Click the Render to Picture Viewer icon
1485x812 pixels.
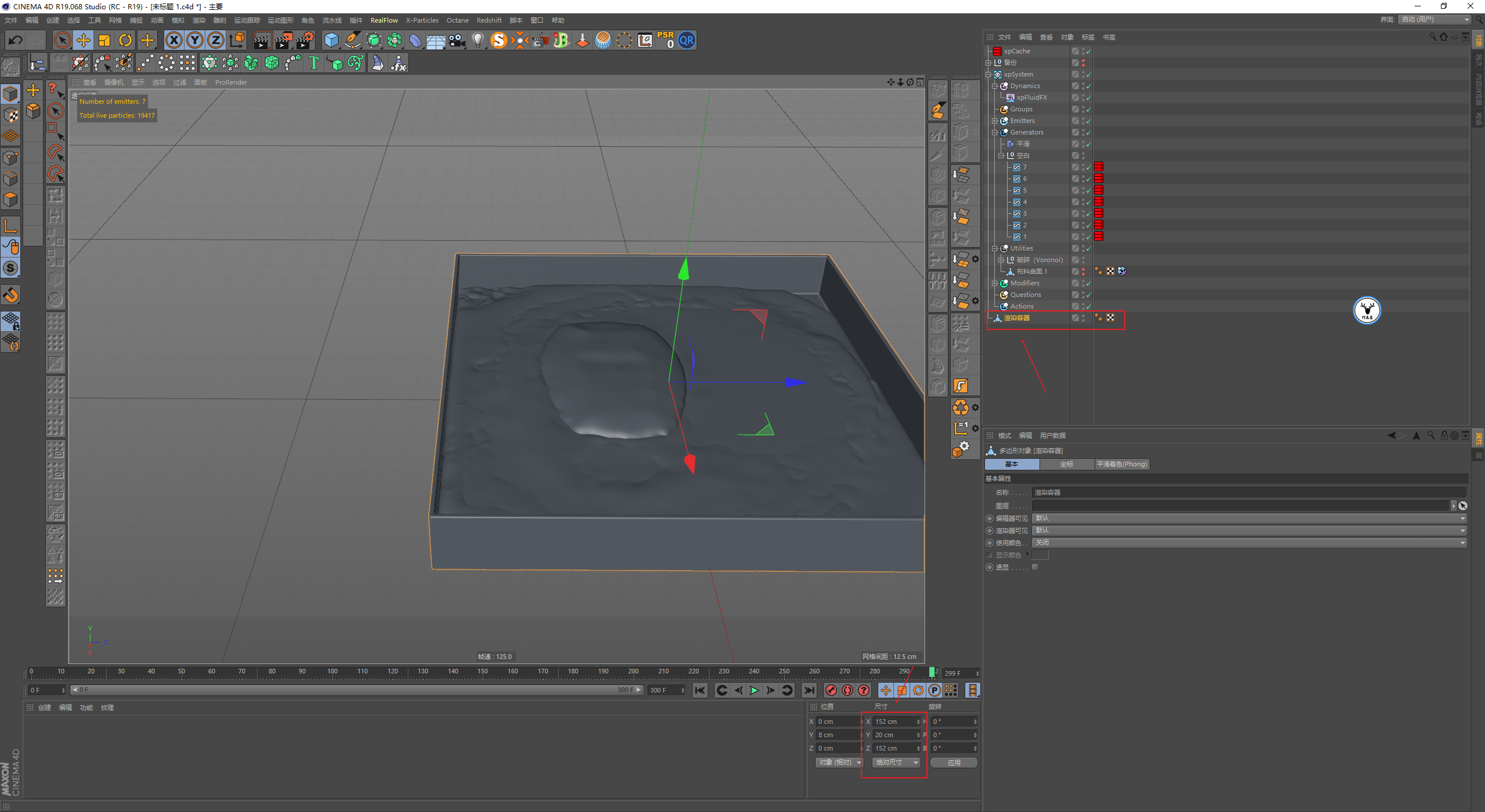tap(284, 41)
